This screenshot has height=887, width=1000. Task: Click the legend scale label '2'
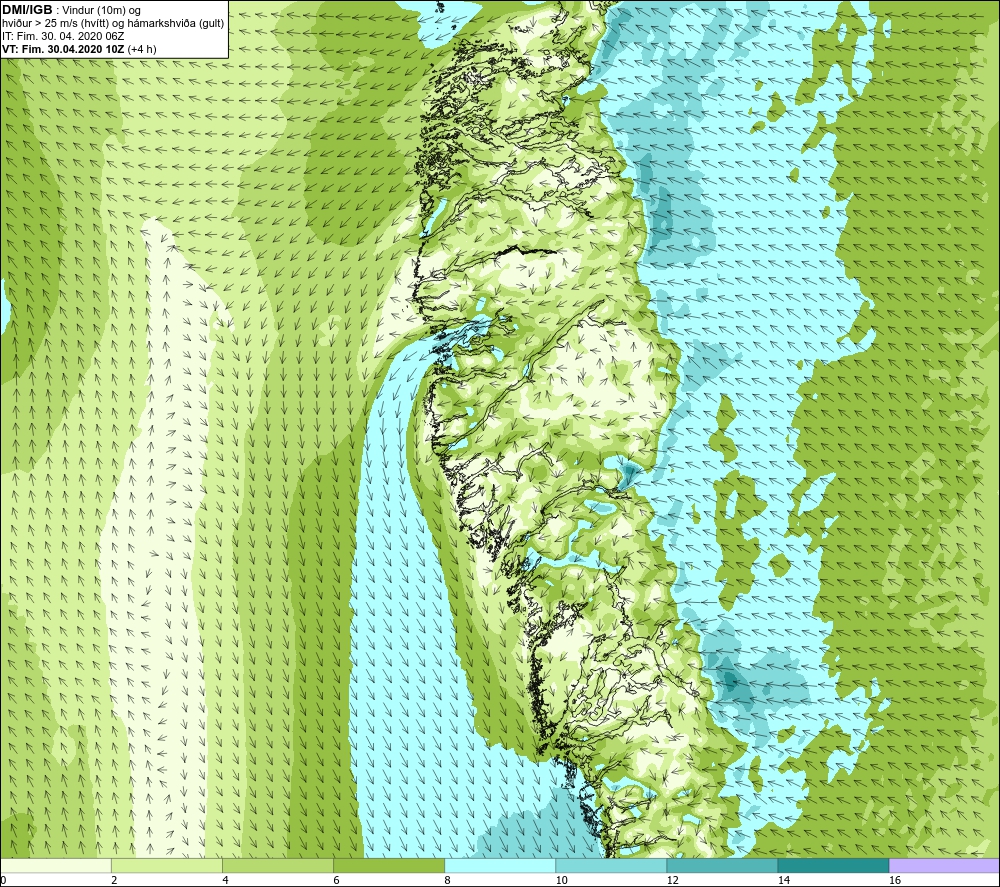[114, 880]
